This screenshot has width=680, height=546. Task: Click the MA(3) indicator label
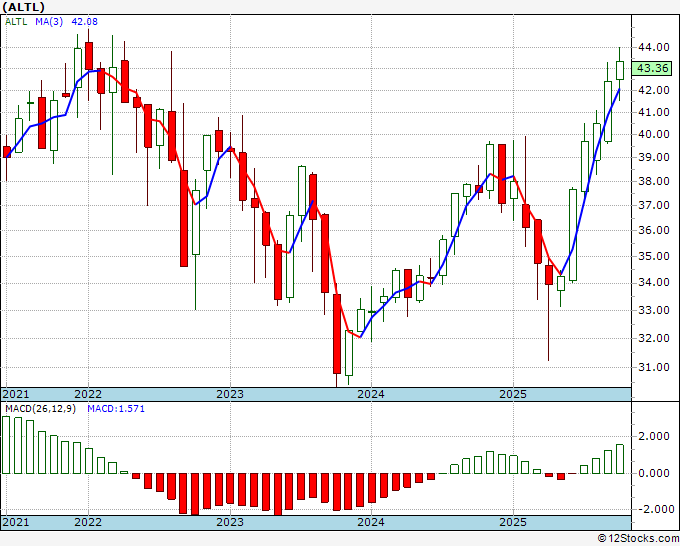49,22
